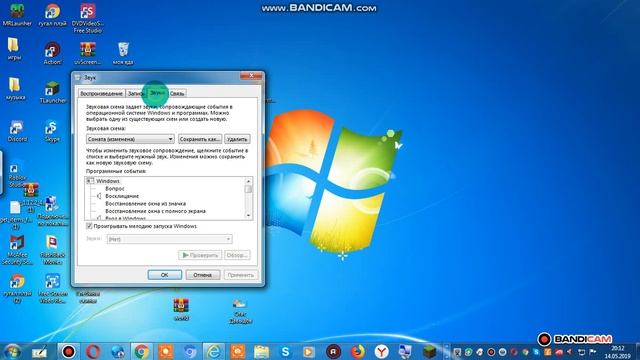Click the Отмена button
The height and width of the screenshot is (360, 640).
[202, 275]
